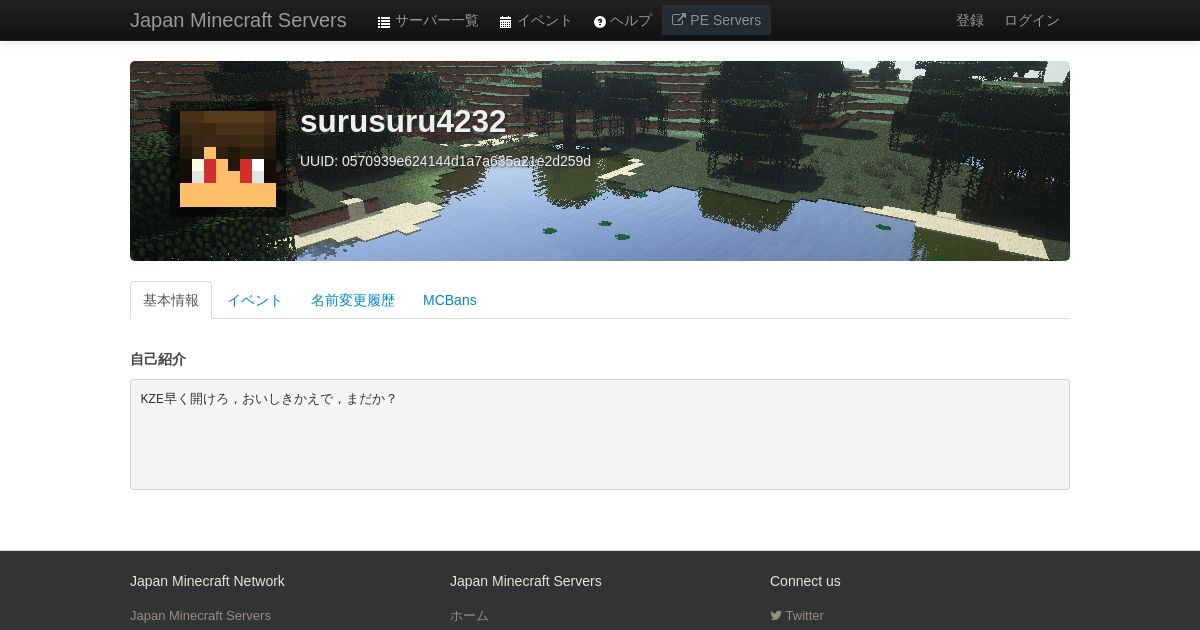1200x630 pixels.
Task: Click the surusuru4232 username heading
Action: tap(403, 121)
